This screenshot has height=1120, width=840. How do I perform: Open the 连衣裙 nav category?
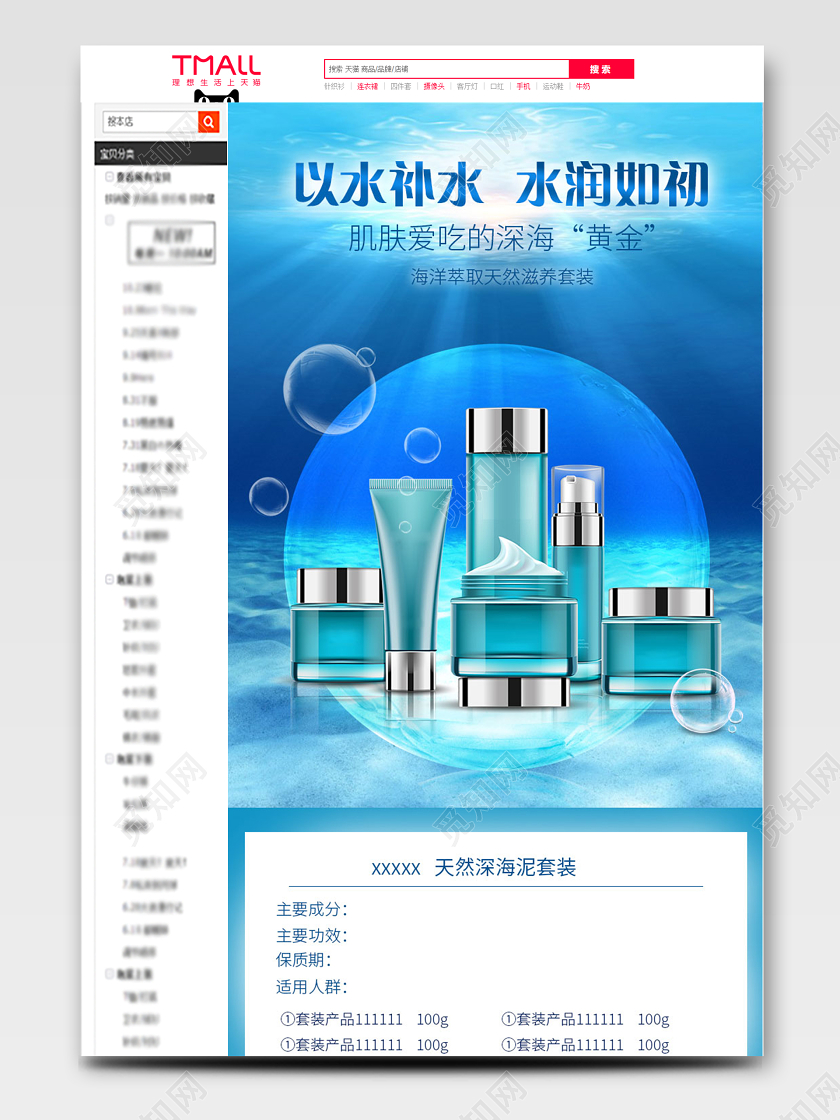click(368, 88)
